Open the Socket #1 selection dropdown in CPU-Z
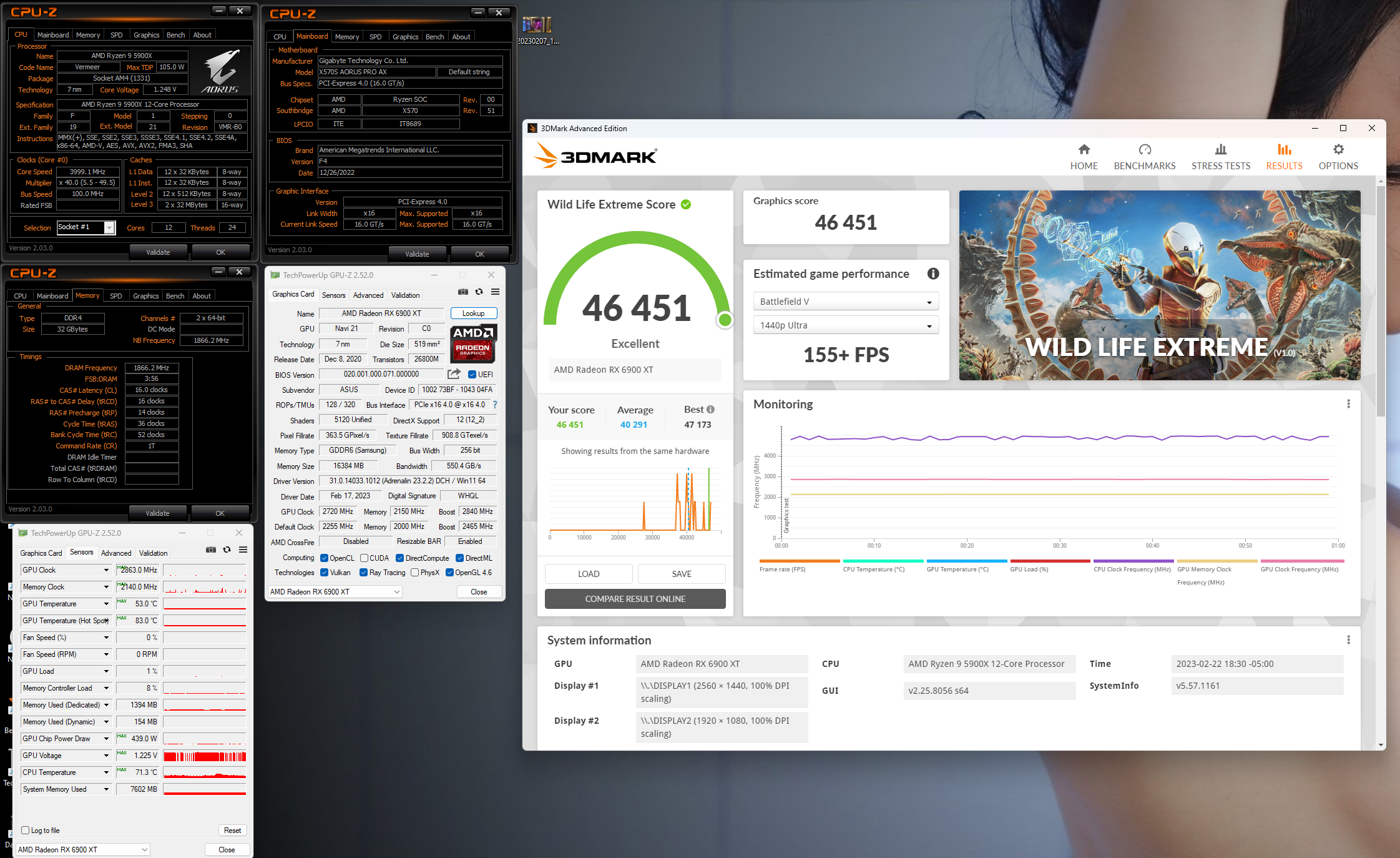Image resolution: width=1400 pixels, height=858 pixels. click(86, 227)
